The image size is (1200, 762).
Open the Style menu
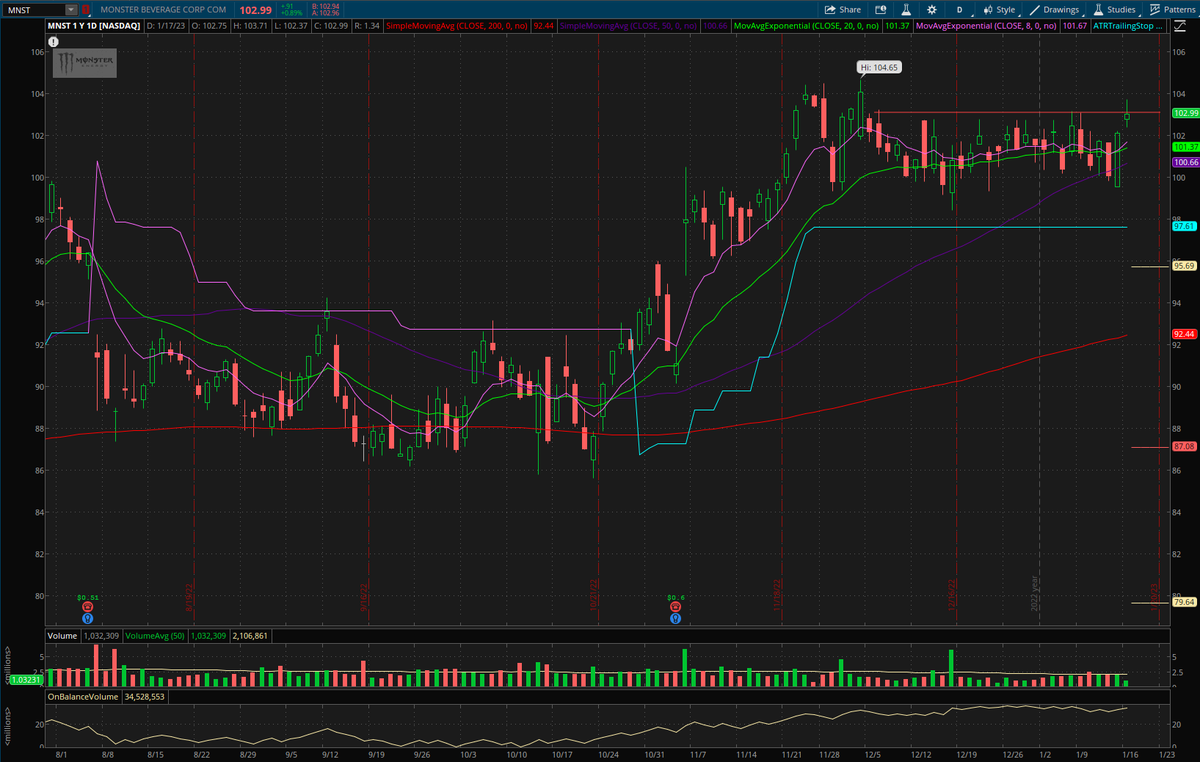[999, 9]
